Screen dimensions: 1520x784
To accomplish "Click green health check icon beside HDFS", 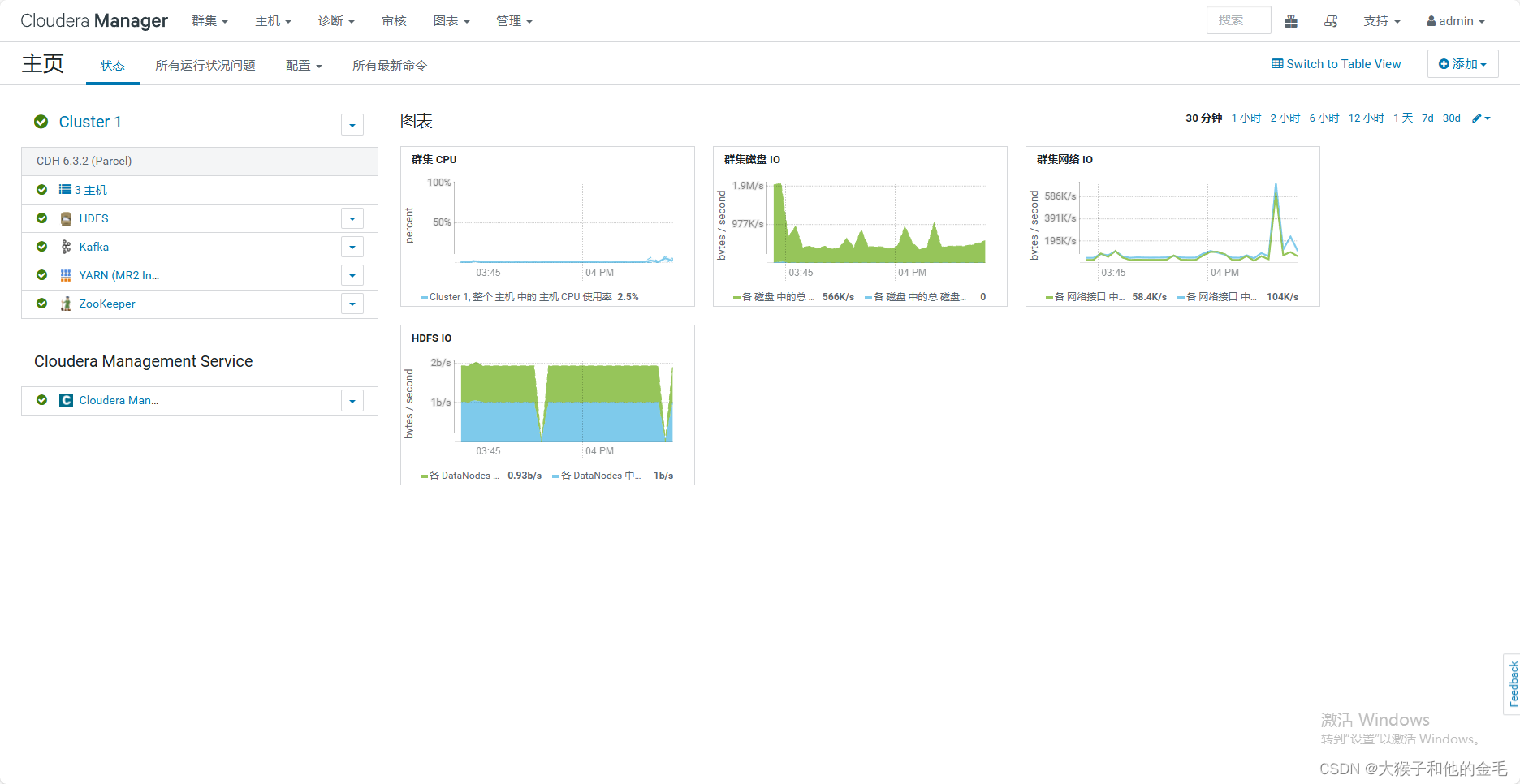I will tap(41, 218).
